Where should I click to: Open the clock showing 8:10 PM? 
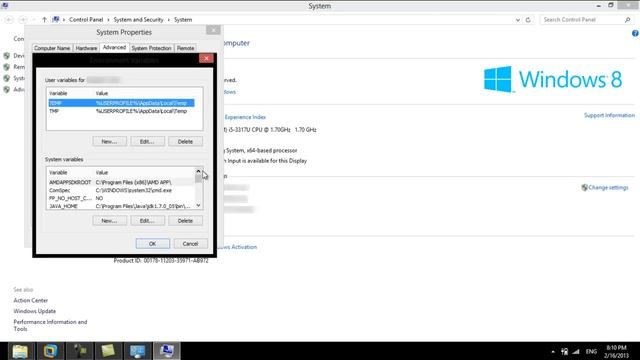[616, 351]
